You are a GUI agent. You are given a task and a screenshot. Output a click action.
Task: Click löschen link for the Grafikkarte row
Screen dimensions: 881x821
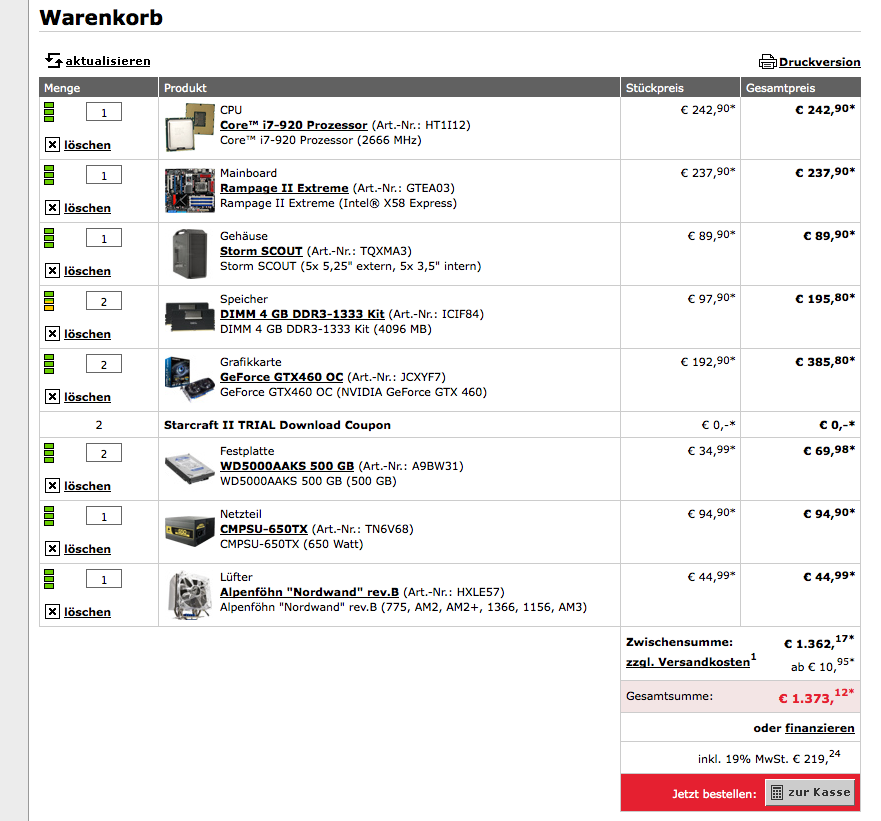tap(87, 397)
